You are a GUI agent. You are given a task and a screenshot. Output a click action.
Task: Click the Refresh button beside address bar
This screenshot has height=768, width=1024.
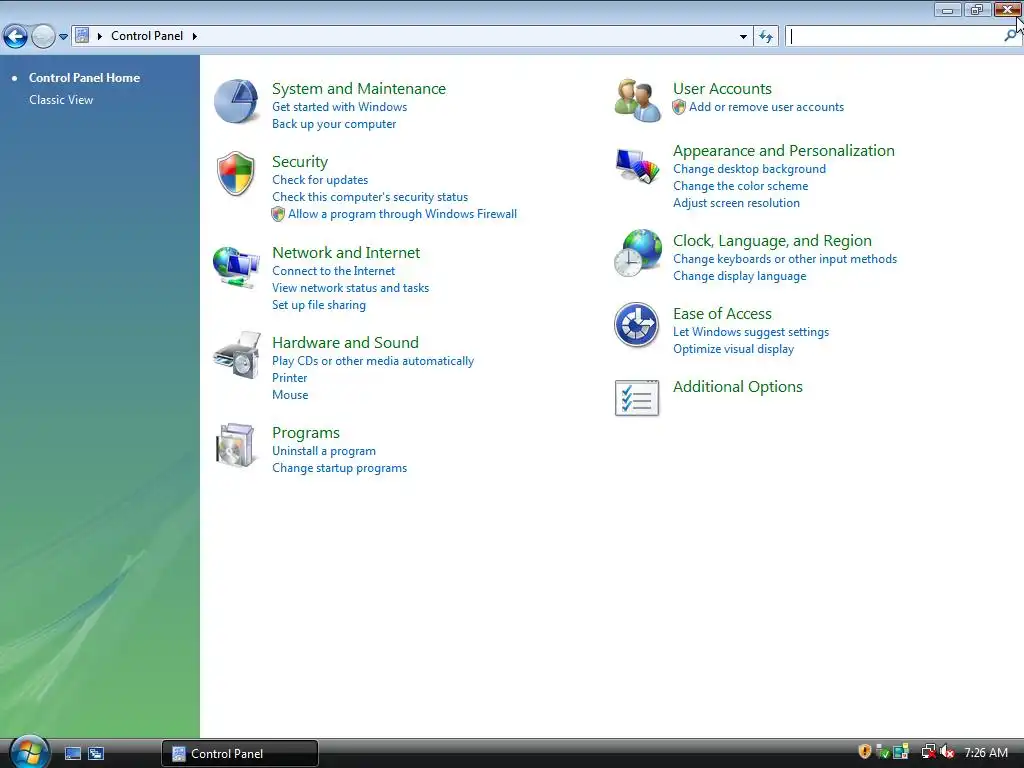[x=766, y=37]
